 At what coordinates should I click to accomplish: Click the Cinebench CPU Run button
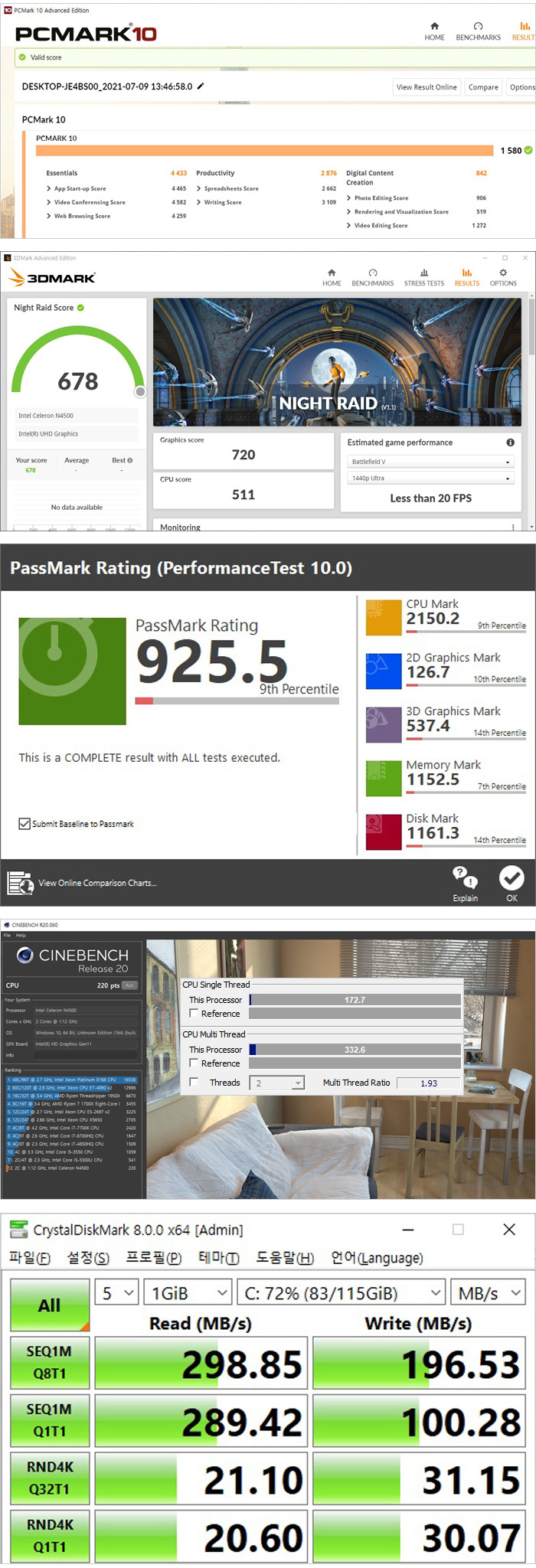[129, 985]
